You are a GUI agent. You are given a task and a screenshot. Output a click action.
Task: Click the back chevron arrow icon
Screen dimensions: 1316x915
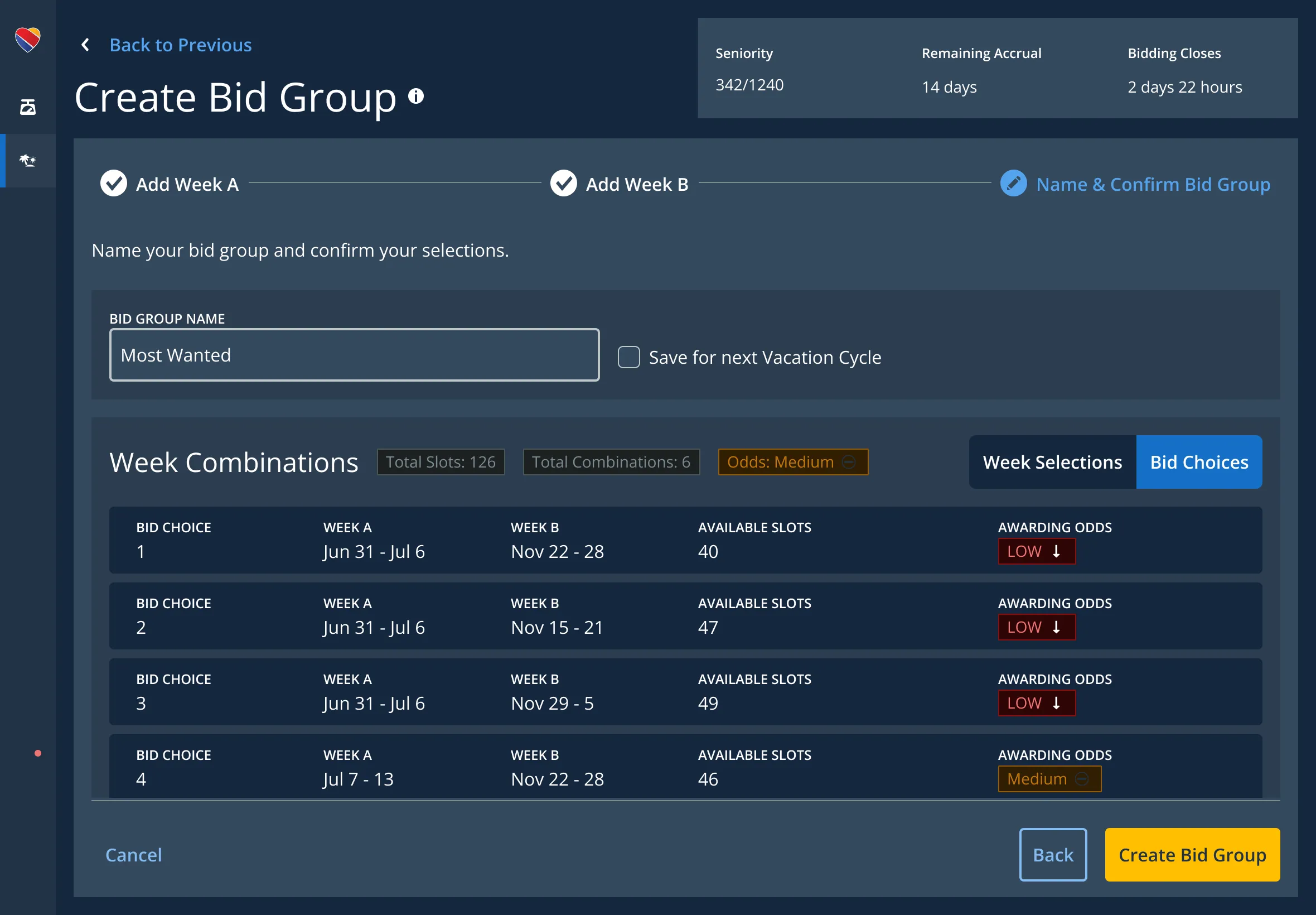coord(85,45)
